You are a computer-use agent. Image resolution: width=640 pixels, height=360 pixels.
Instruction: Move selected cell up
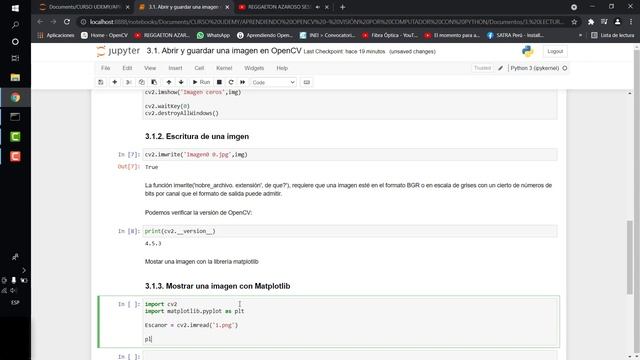169,82
